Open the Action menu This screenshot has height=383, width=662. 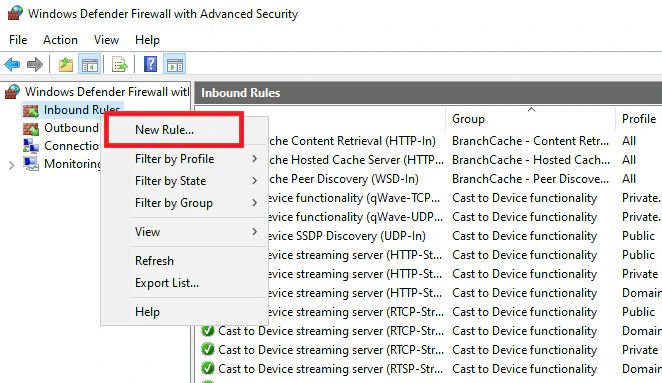click(x=60, y=40)
